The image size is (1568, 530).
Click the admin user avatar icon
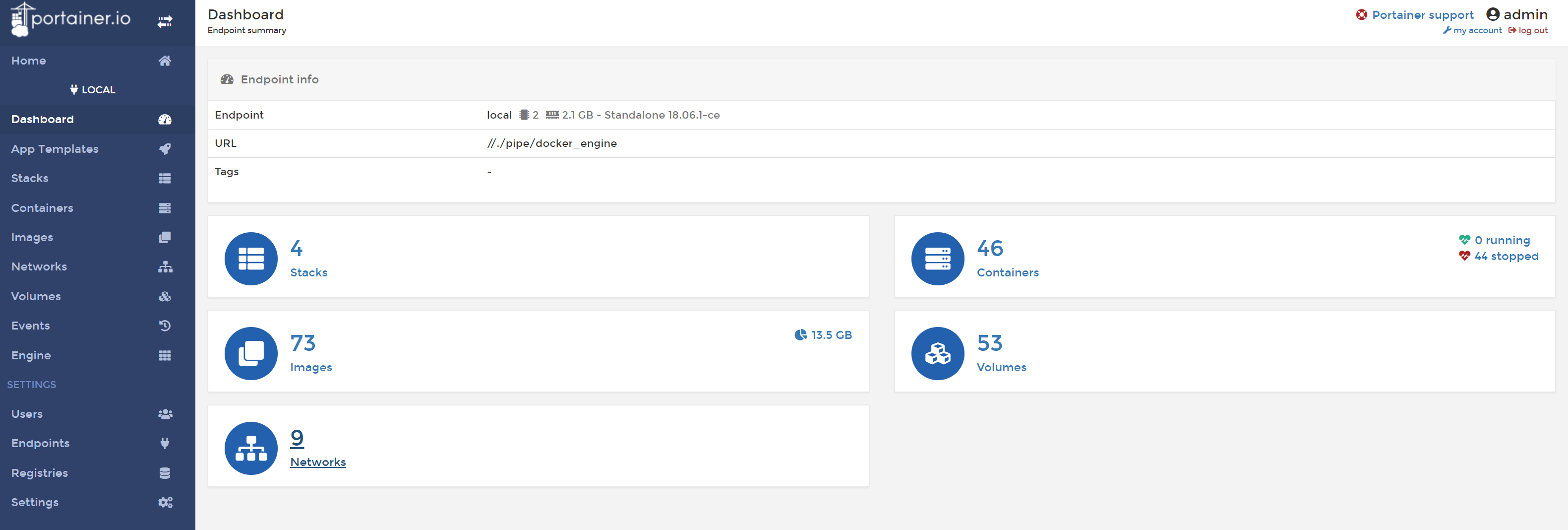coord(1493,14)
